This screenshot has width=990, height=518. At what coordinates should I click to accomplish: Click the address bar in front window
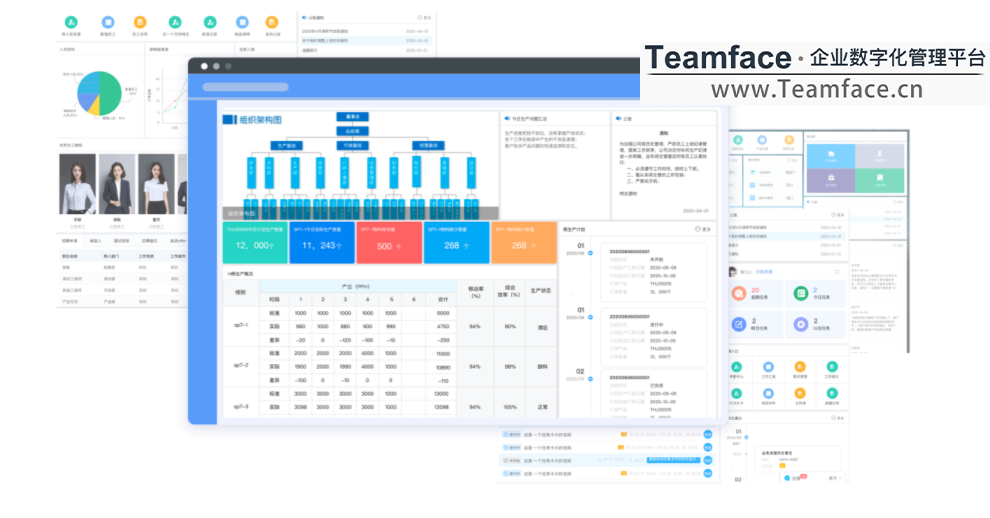click(246, 87)
